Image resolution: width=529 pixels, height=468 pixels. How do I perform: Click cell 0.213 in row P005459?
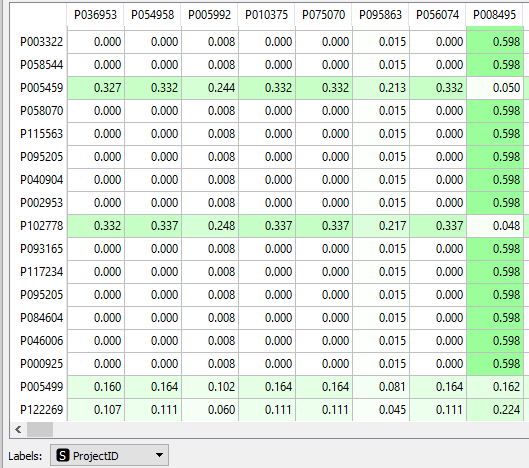(381, 88)
